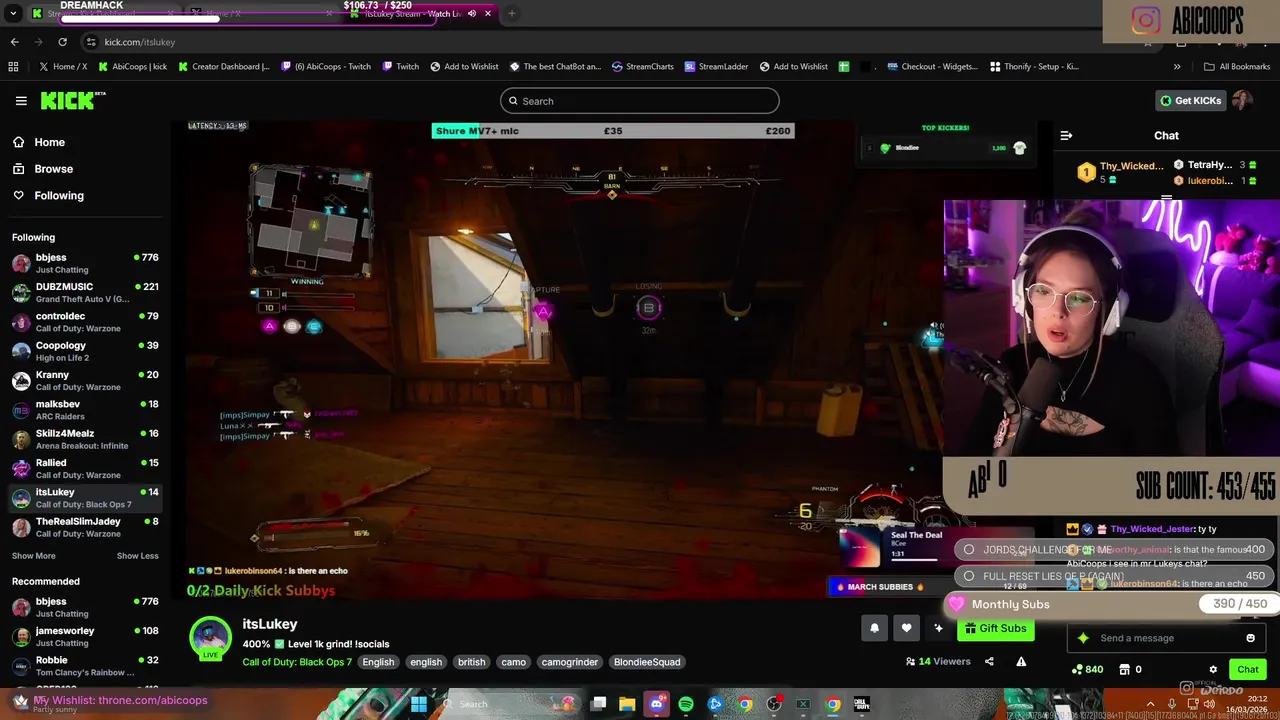Open Following in the sidebar
This screenshot has height=720, width=1280.
pyautogui.click(x=59, y=196)
